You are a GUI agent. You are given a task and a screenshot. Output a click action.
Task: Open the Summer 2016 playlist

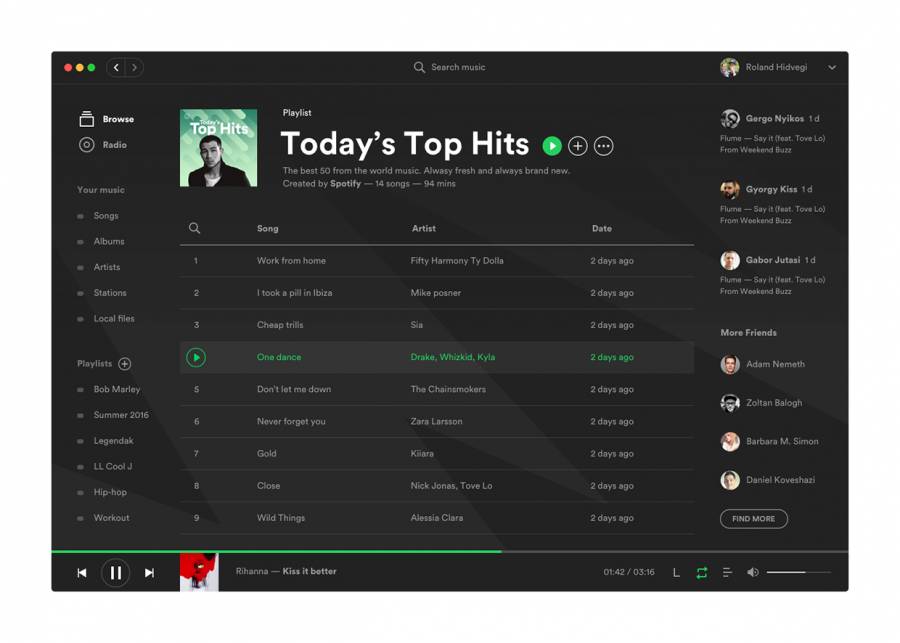click(120, 415)
